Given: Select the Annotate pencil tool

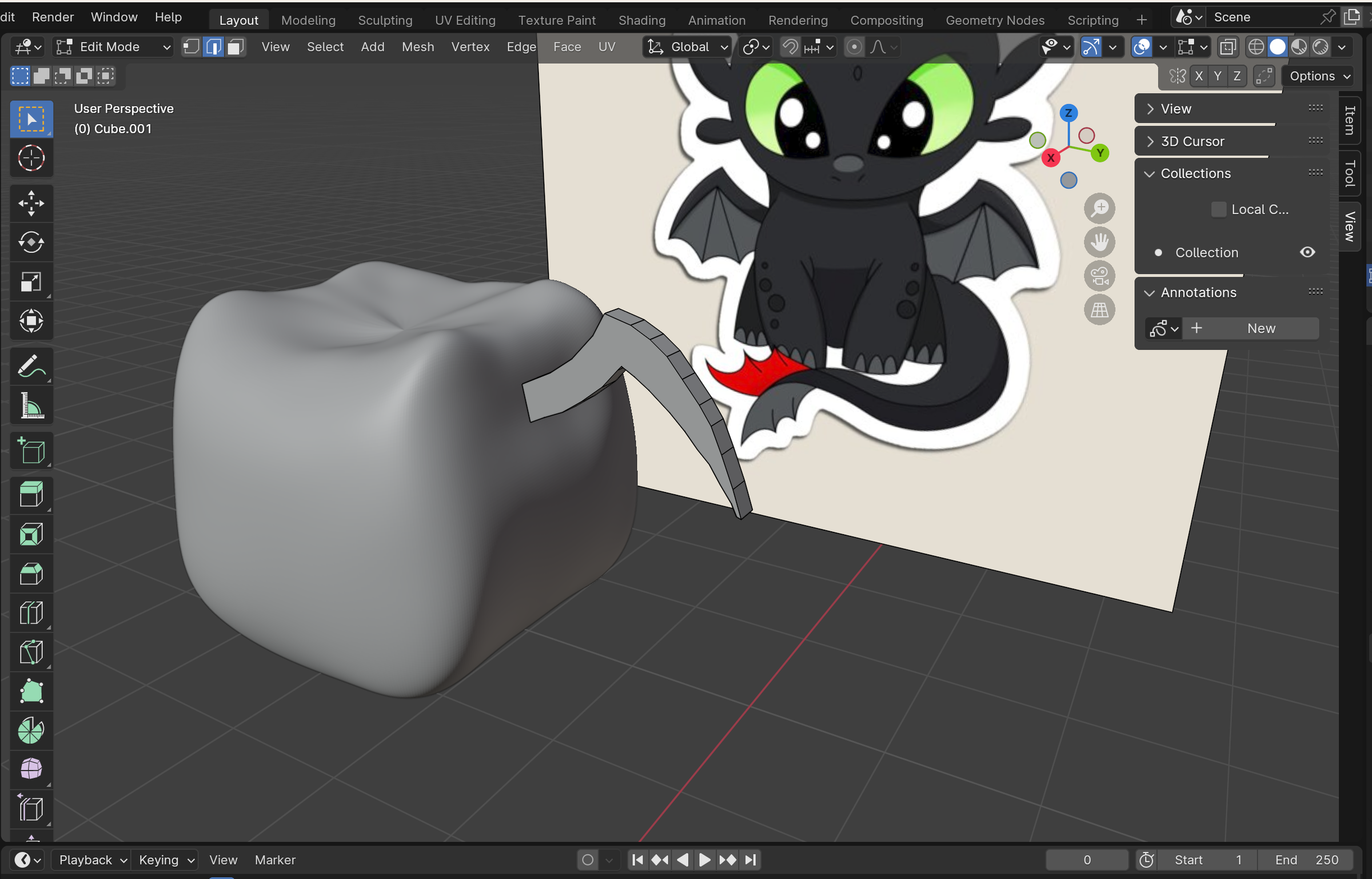Looking at the screenshot, I should click(31, 367).
